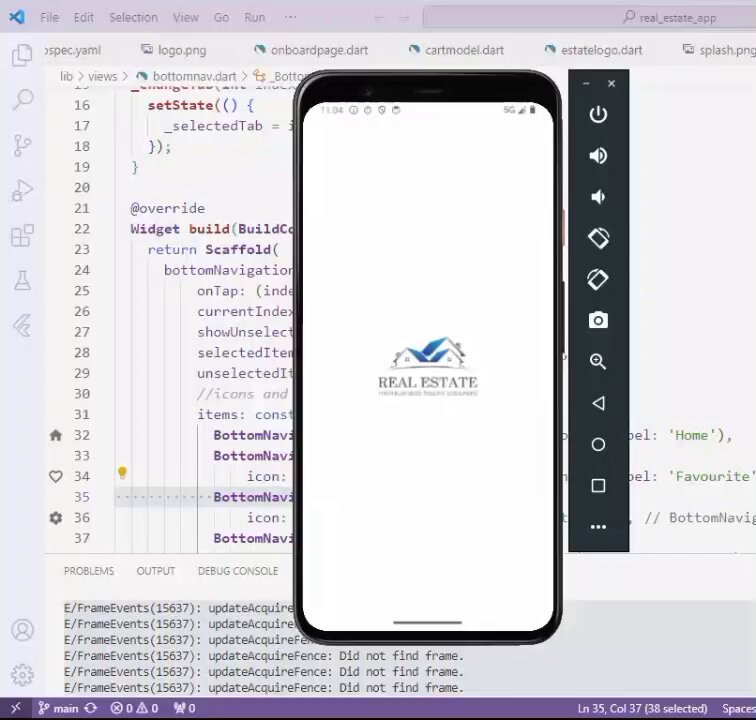The height and width of the screenshot is (720, 756).
Task: Click the ports forwarded indicator 0
Action: pyautogui.click(x=184, y=708)
